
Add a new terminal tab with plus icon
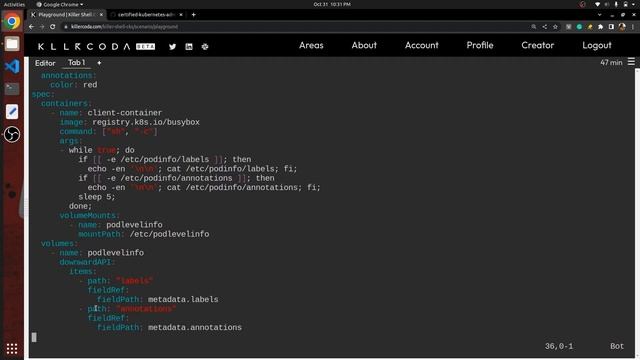tap(99, 63)
